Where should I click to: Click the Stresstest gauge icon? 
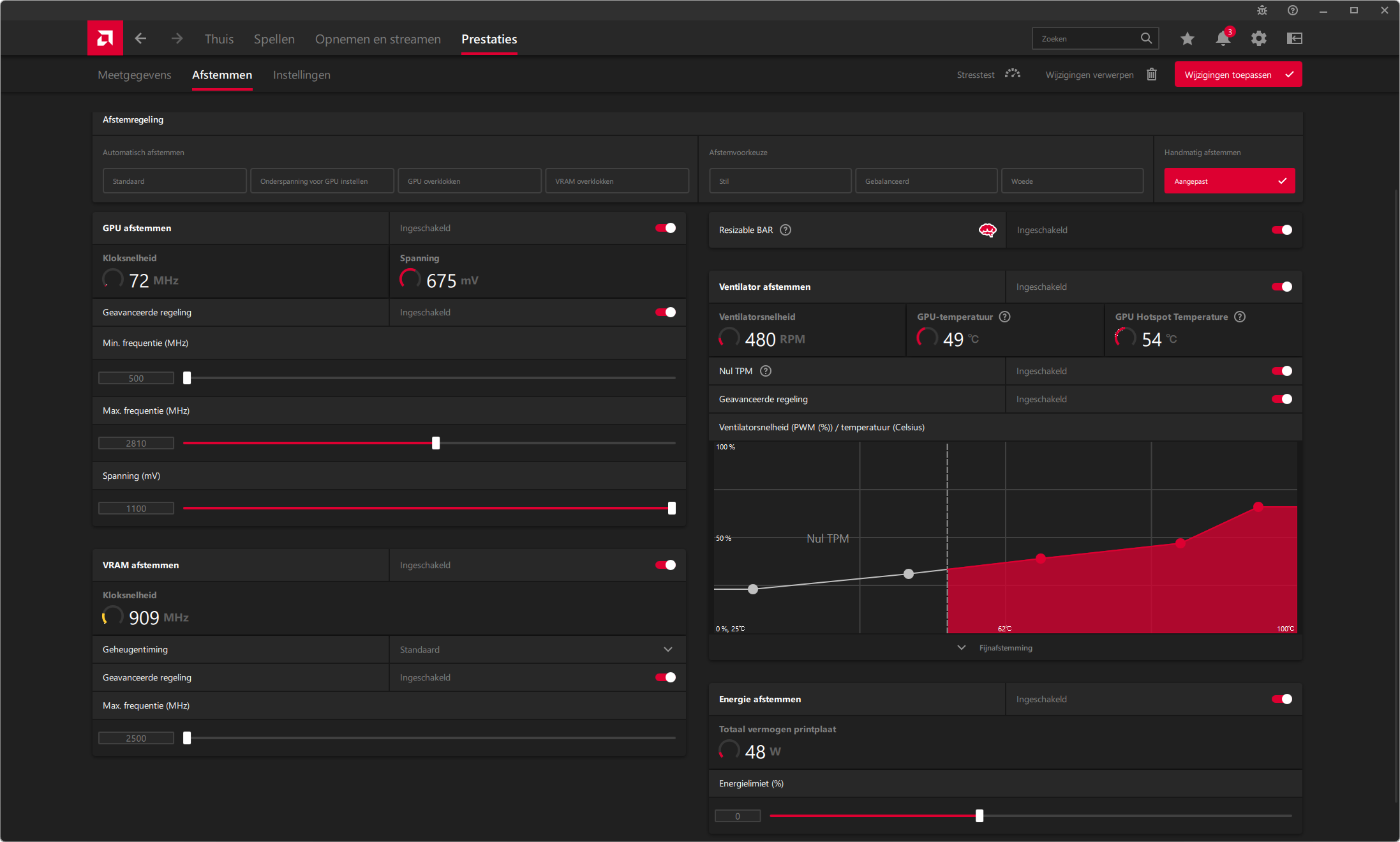1012,74
